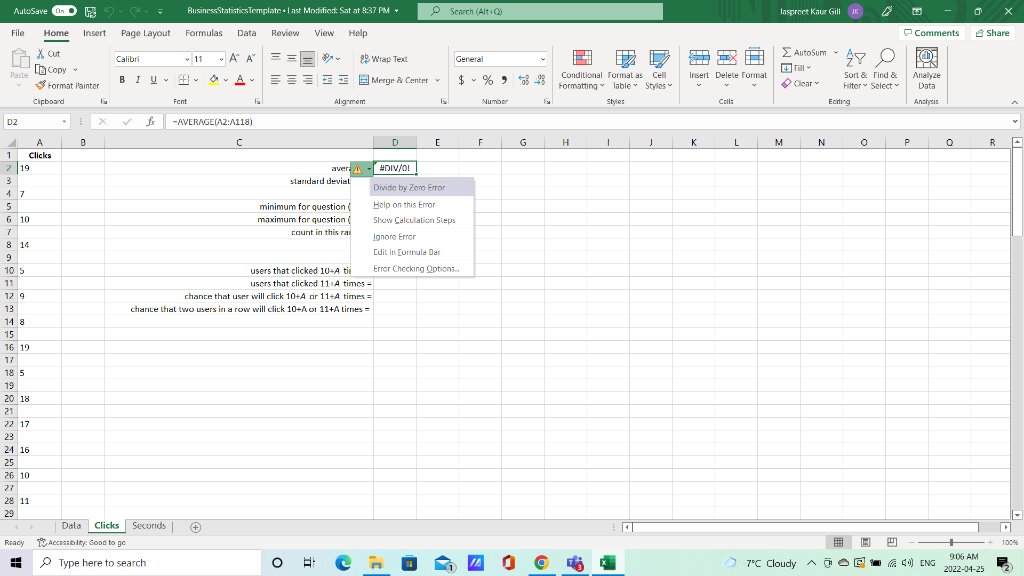Click Decrease Font Size icon

[251, 59]
